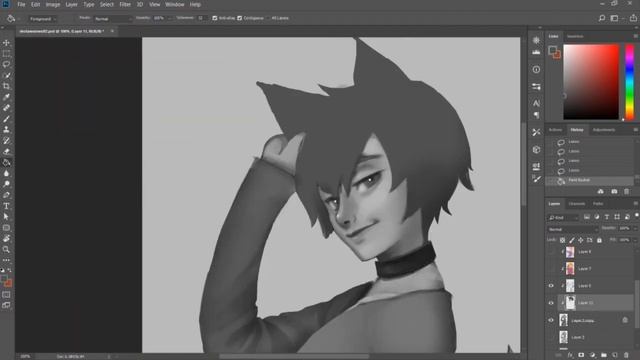Select the Horizontal Type tool

click(6, 206)
